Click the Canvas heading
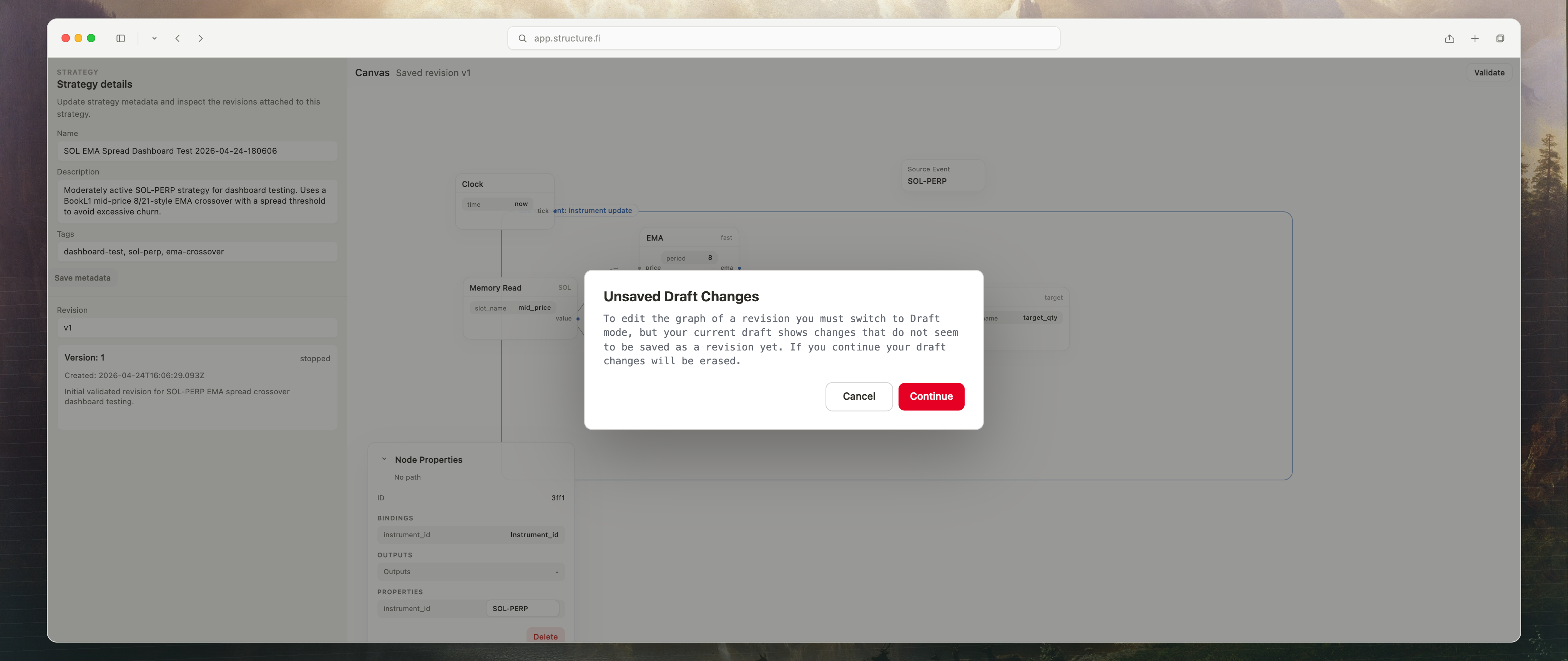 click(x=372, y=72)
